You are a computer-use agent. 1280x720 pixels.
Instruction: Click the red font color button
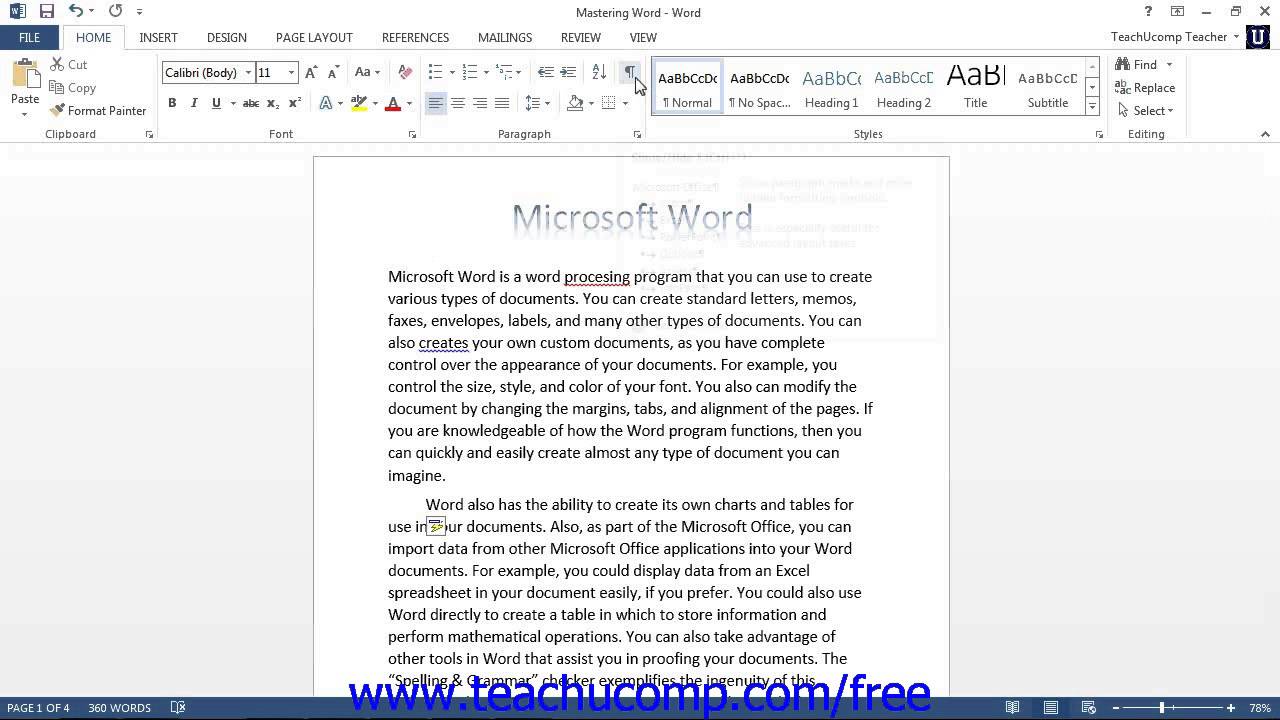point(393,103)
